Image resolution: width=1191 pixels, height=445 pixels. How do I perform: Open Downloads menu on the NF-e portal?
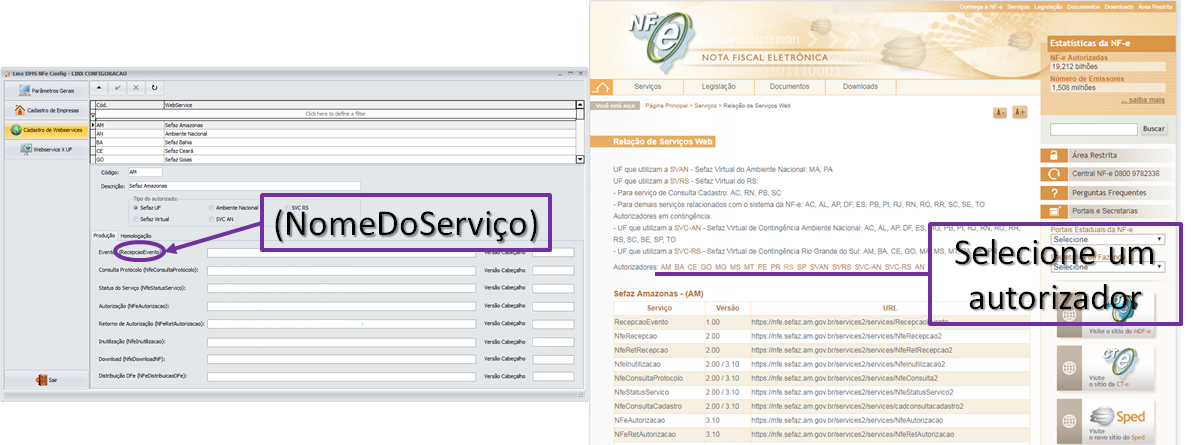861,87
